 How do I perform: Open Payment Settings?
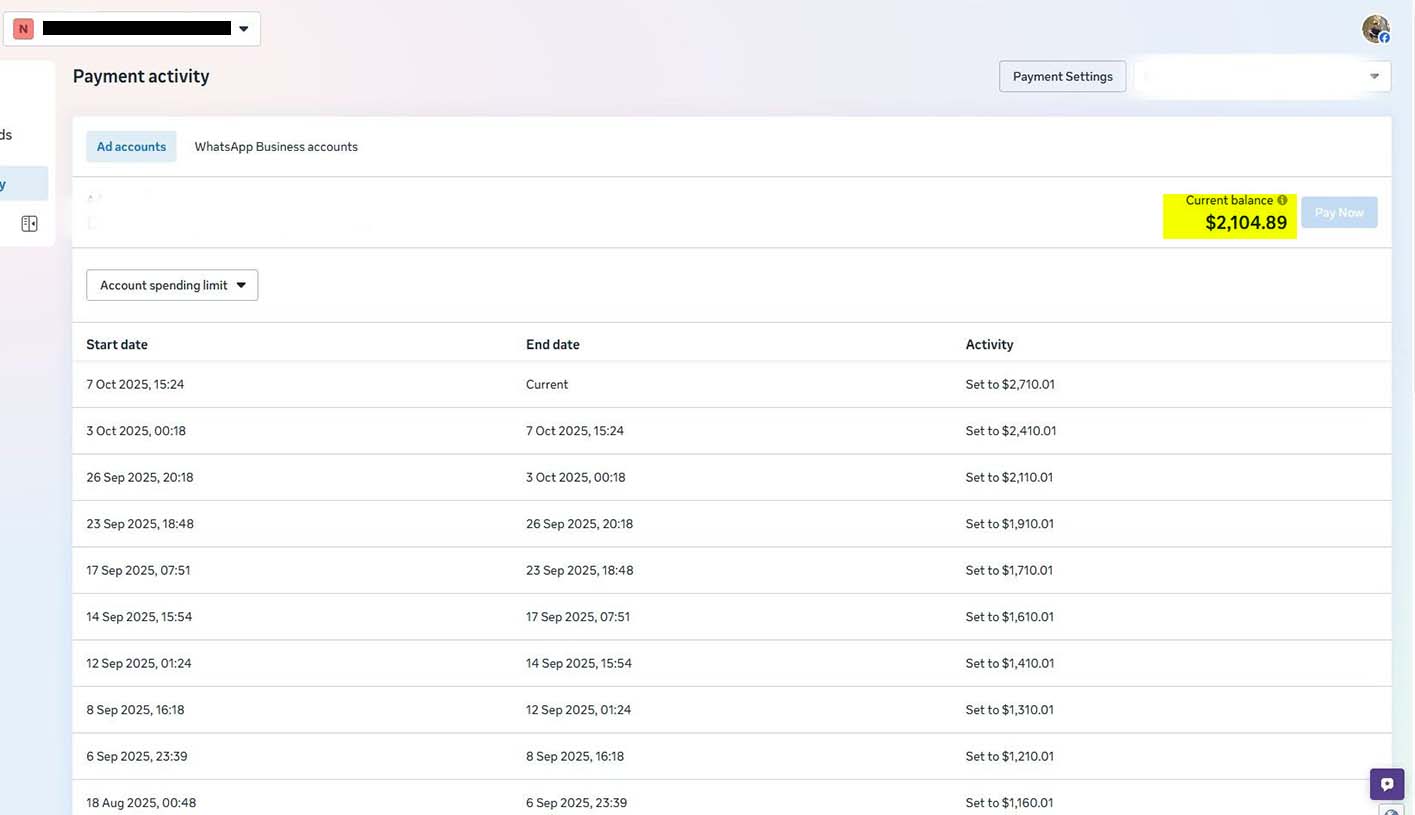[x=1062, y=76]
